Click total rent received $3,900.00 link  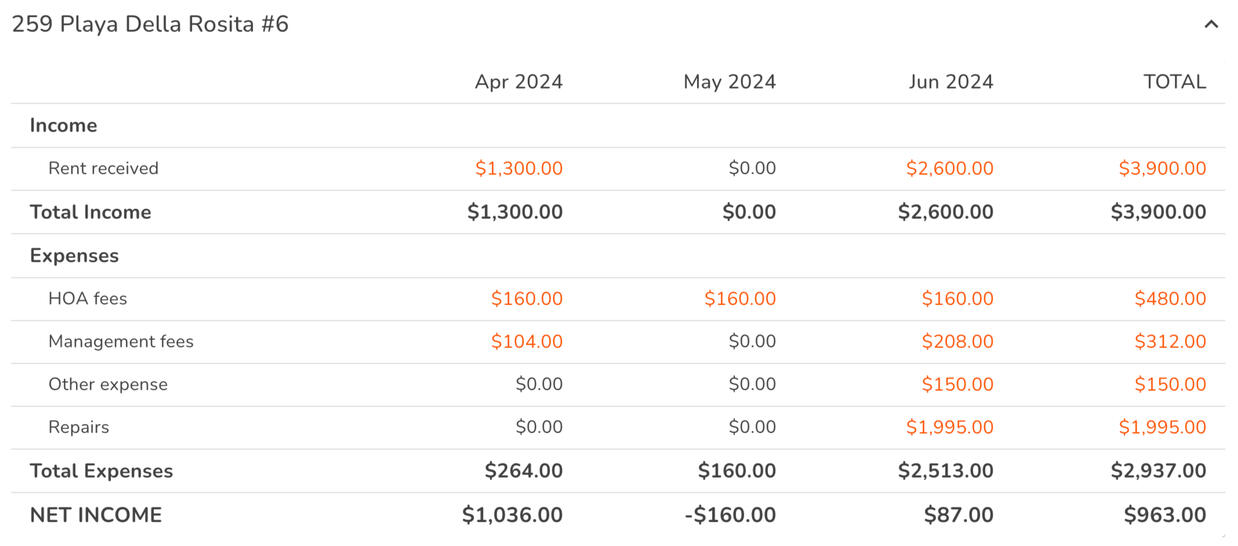pos(1162,169)
